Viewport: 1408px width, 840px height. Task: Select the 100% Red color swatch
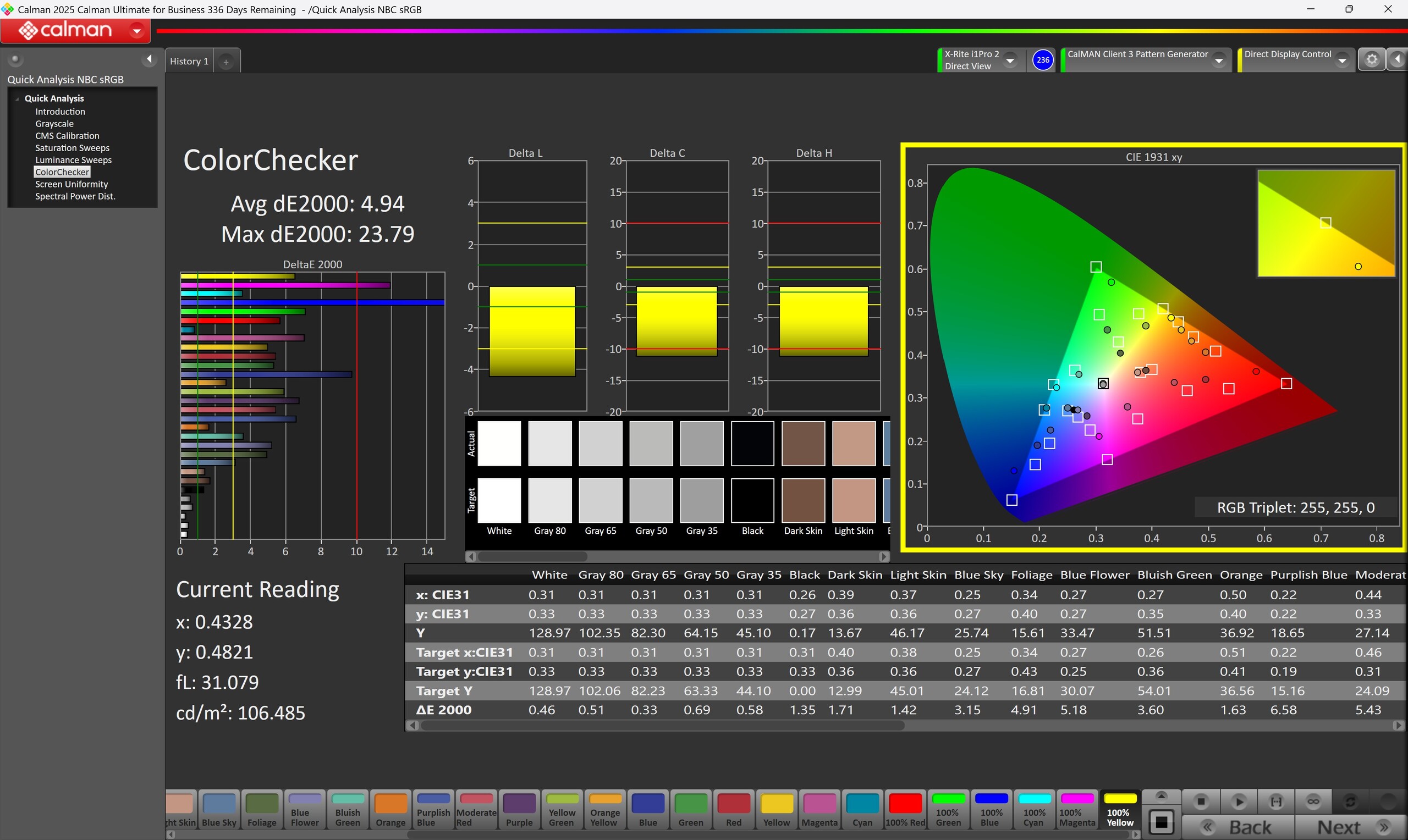point(905,810)
